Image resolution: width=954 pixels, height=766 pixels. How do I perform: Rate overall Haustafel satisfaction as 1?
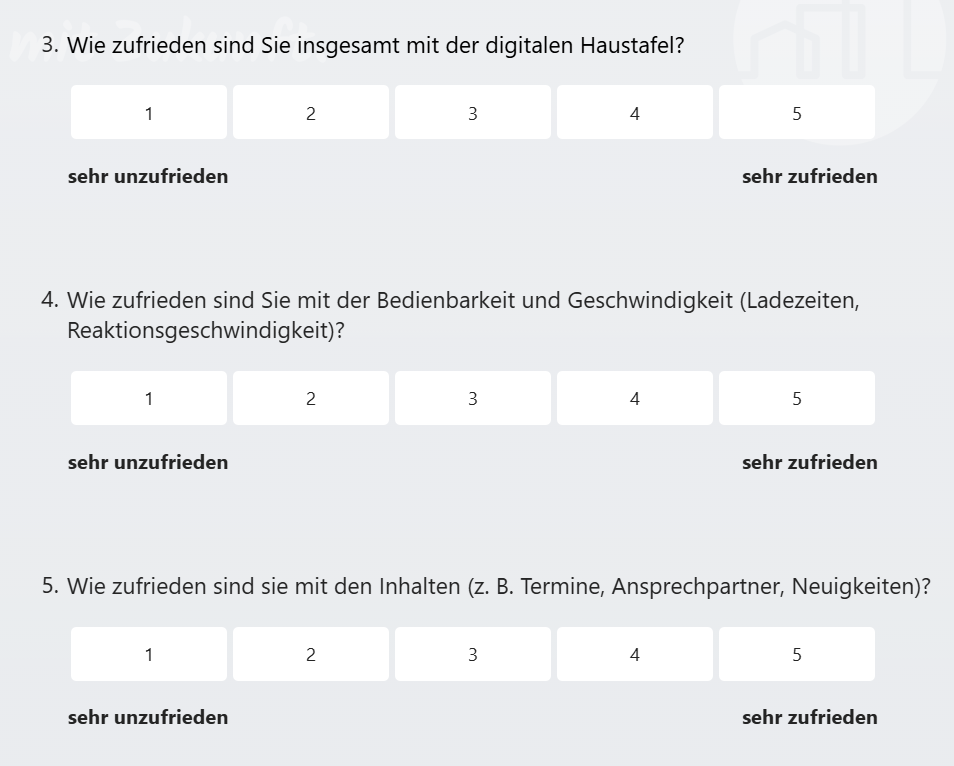tap(149, 113)
